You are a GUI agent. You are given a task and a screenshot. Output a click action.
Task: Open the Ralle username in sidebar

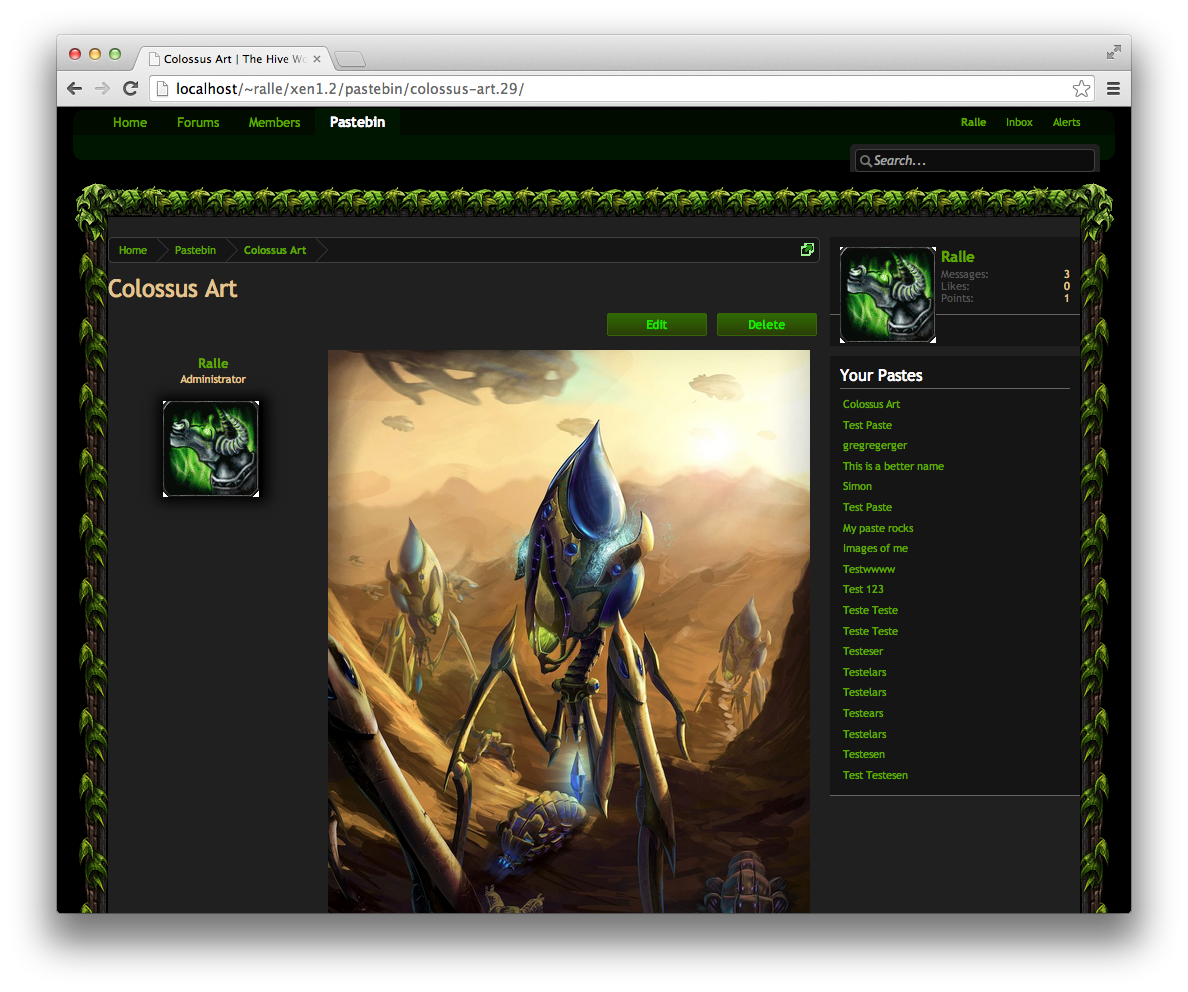pyautogui.click(x=958, y=257)
